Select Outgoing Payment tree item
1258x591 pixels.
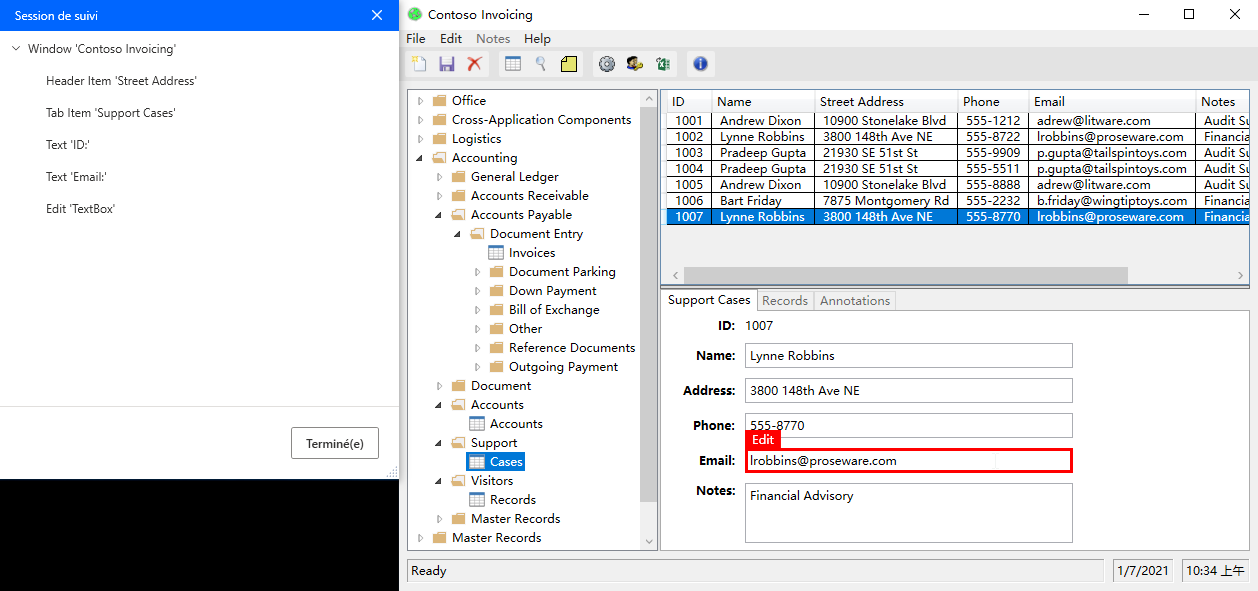coord(563,367)
